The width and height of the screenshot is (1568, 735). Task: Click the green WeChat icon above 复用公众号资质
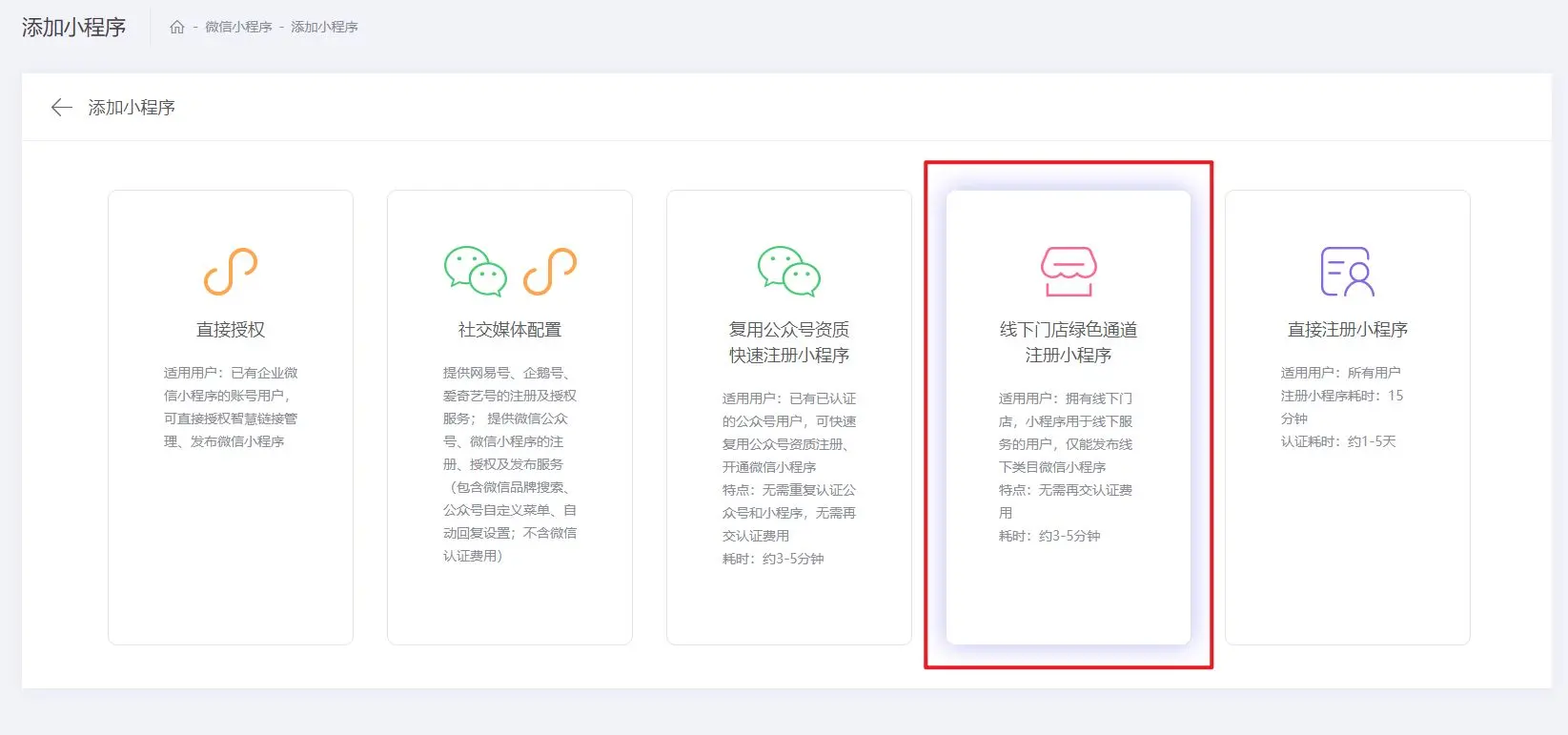[x=789, y=272]
